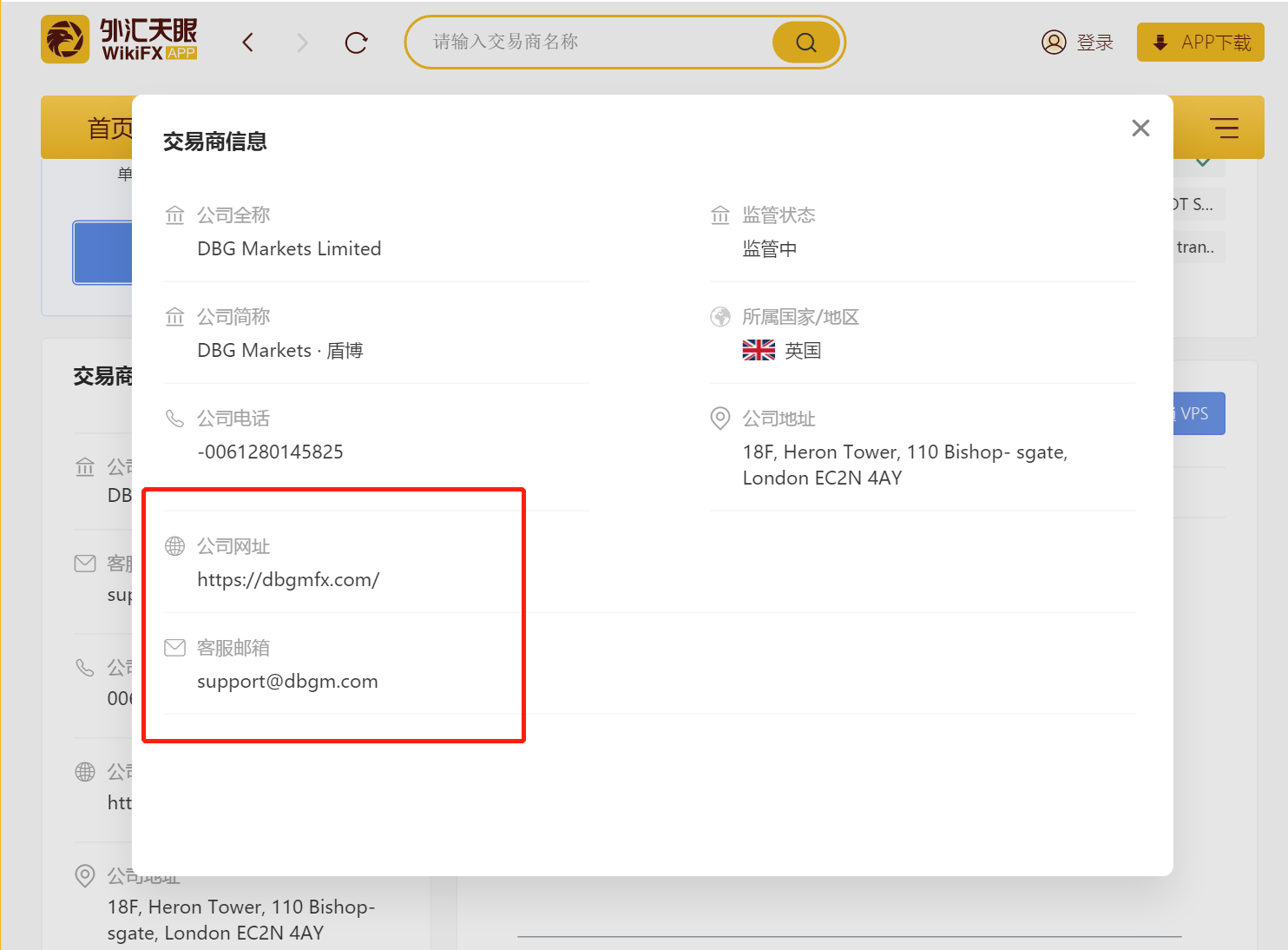The height and width of the screenshot is (950, 1288).
Task: Open the 登录 login link
Action: (1077, 43)
